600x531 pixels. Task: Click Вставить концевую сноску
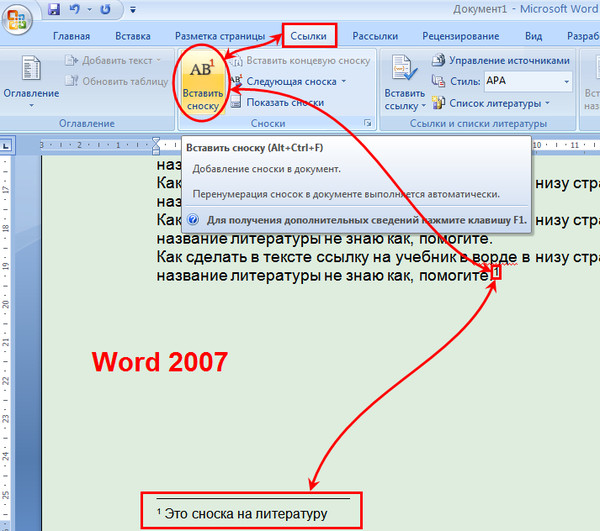pyautogui.click(x=300, y=60)
